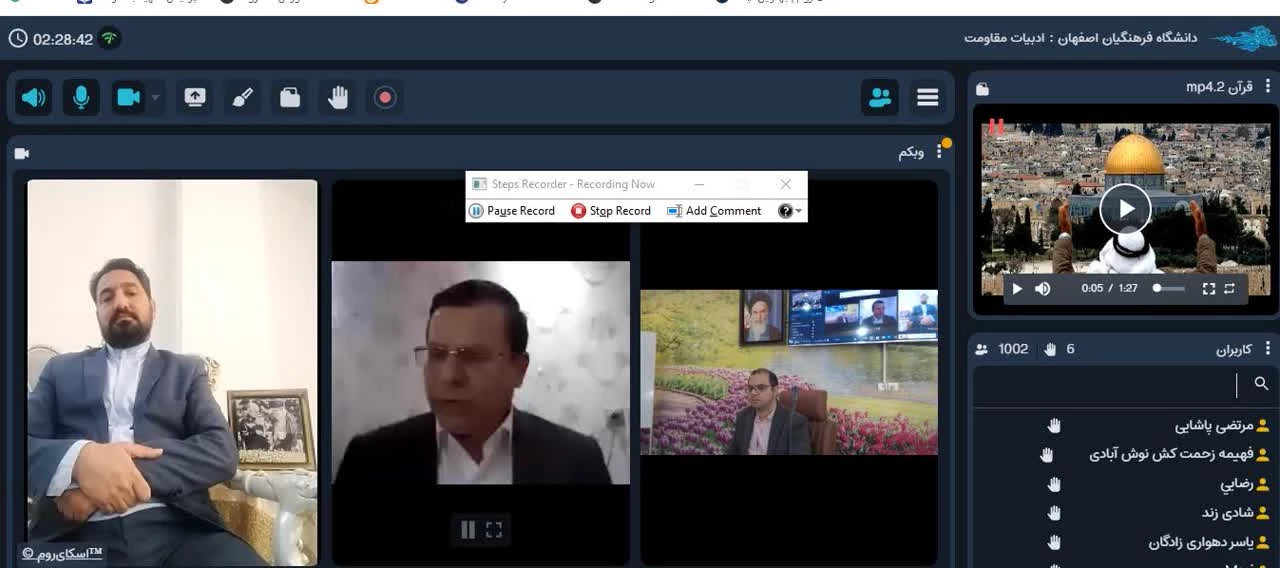Open the hamburger main menu
The image size is (1280, 568).
pyautogui.click(x=928, y=97)
